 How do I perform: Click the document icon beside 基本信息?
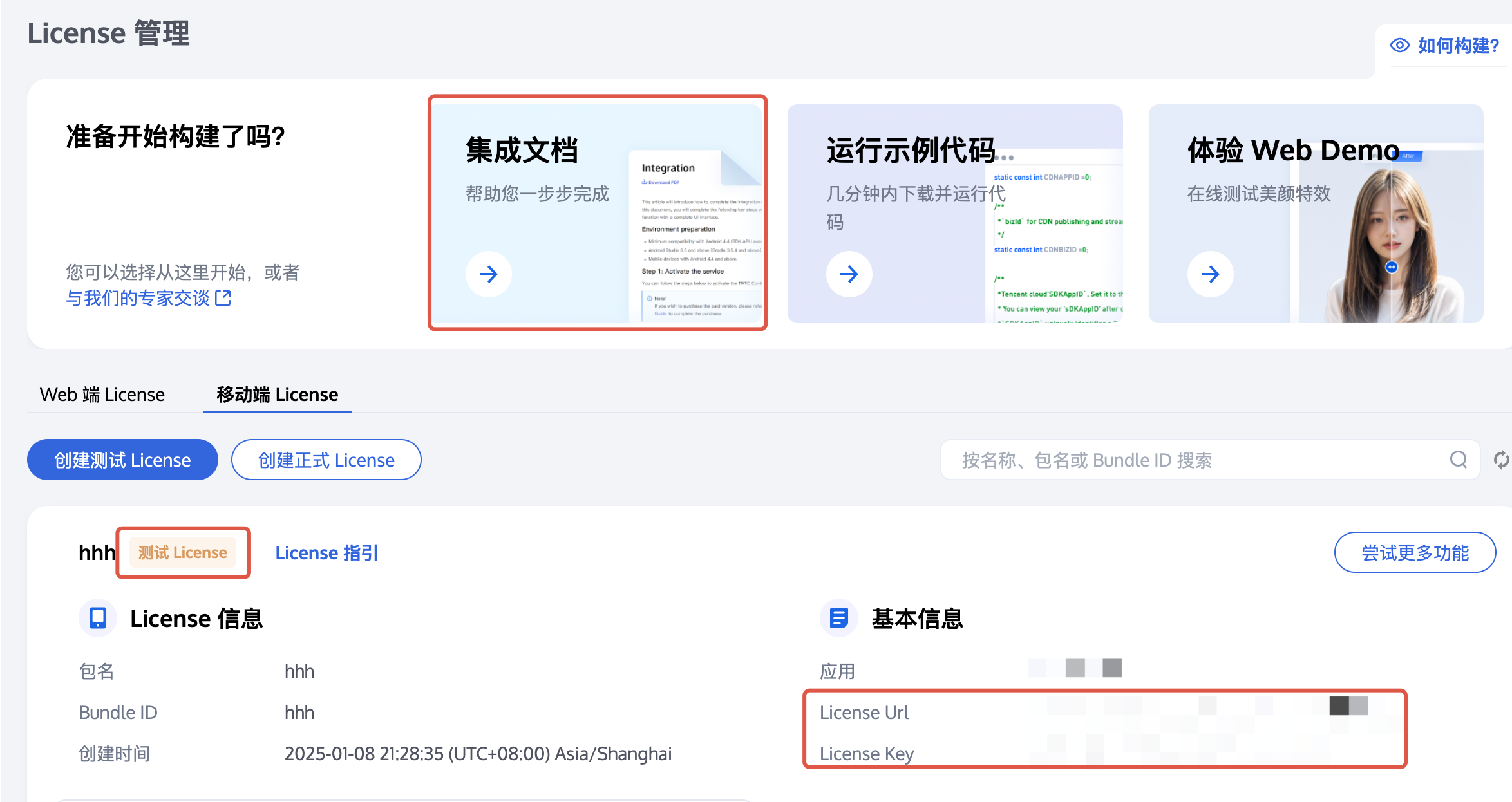pos(838,618)
